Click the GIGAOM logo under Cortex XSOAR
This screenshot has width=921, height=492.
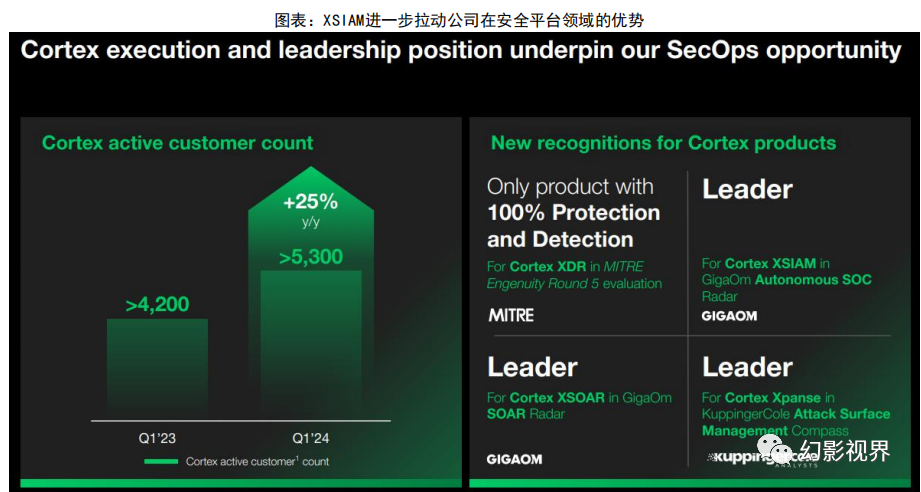pyautogui.click(x=514, y=459)
